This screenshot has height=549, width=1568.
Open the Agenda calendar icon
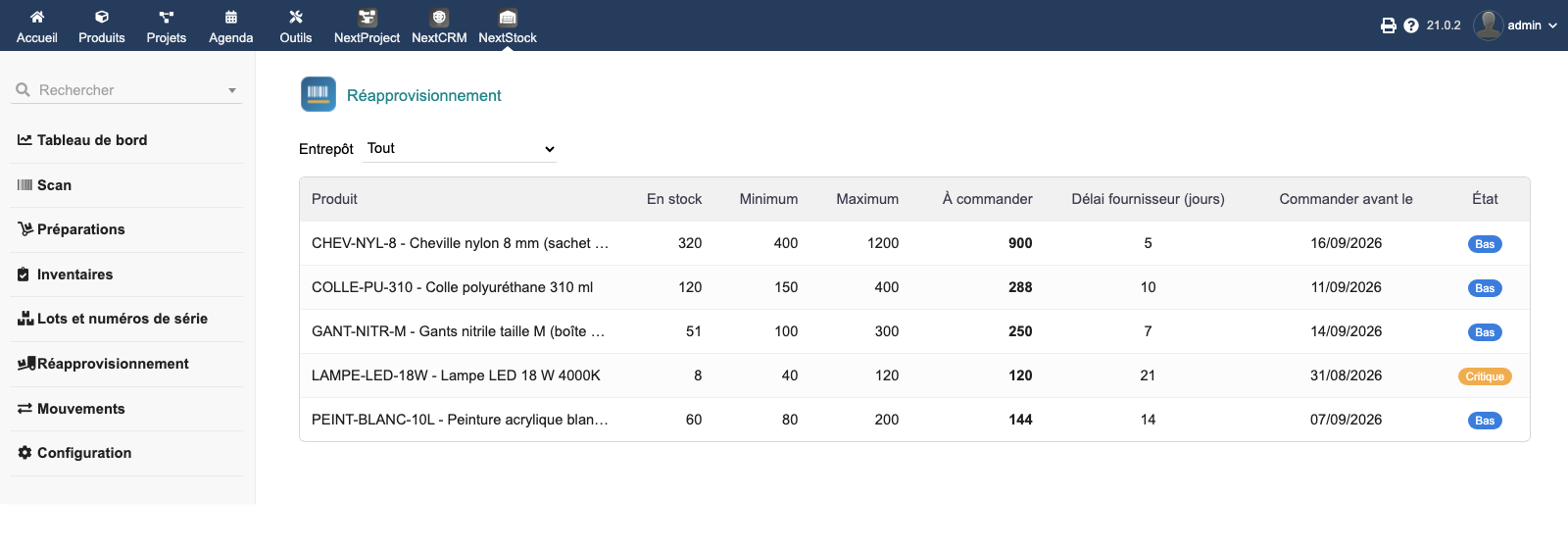(x=230, y=17)
